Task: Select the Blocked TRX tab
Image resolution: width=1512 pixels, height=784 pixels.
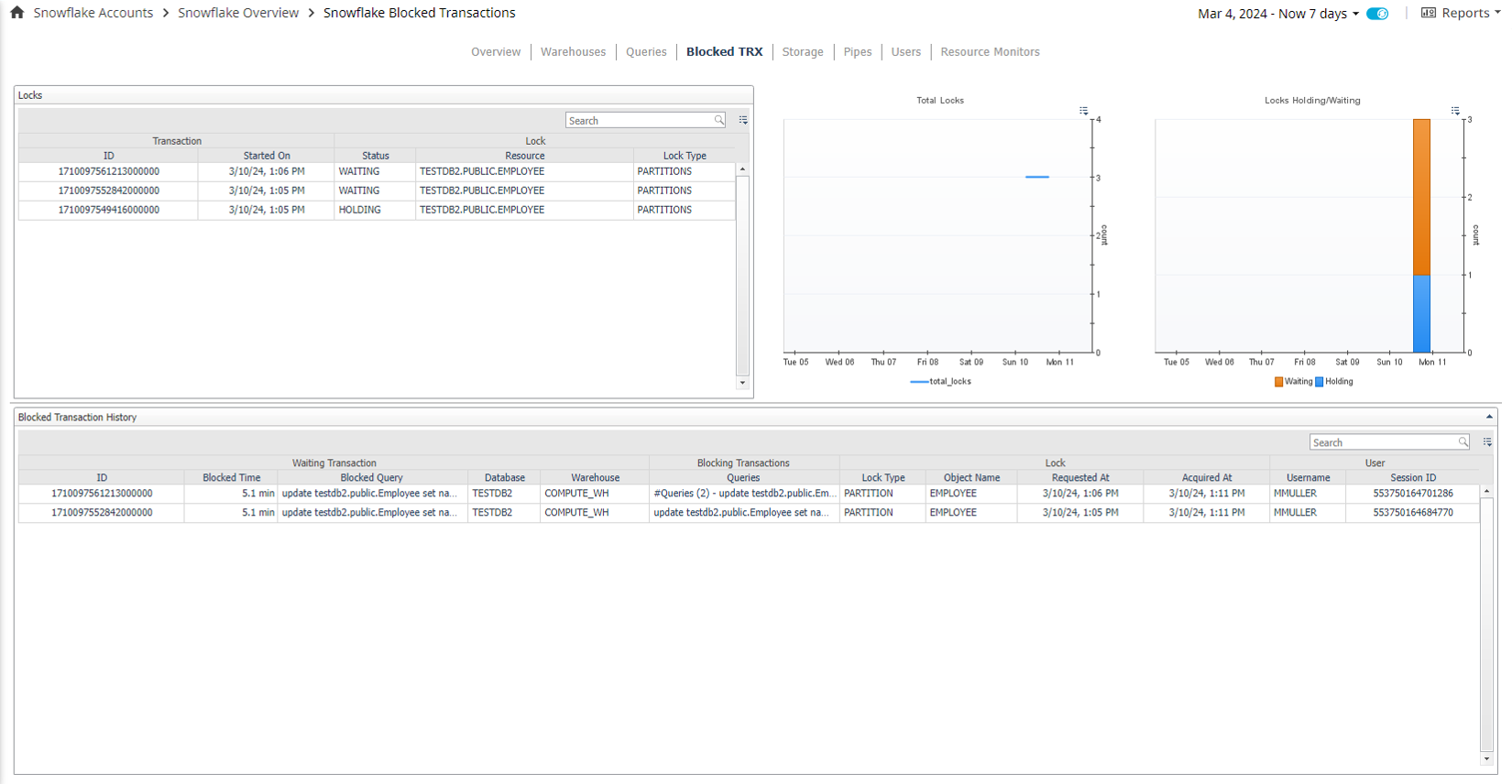Action: pos(724,52)
